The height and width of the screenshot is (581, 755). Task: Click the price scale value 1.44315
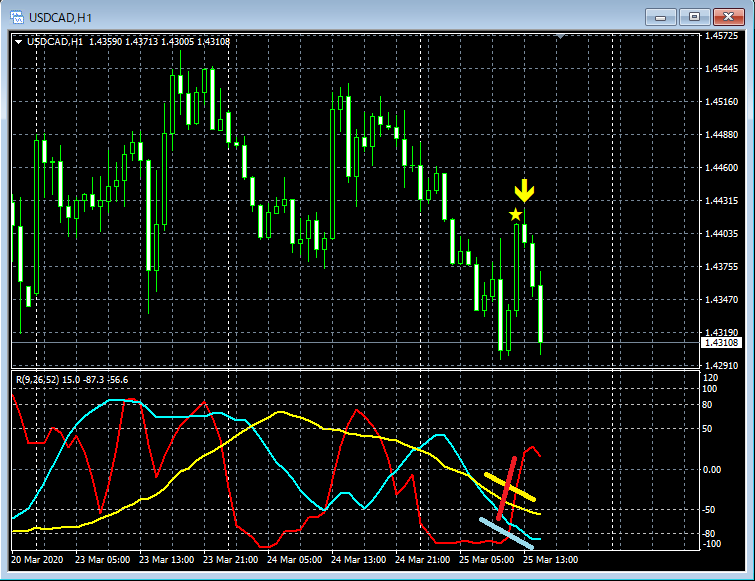(721, 201)
